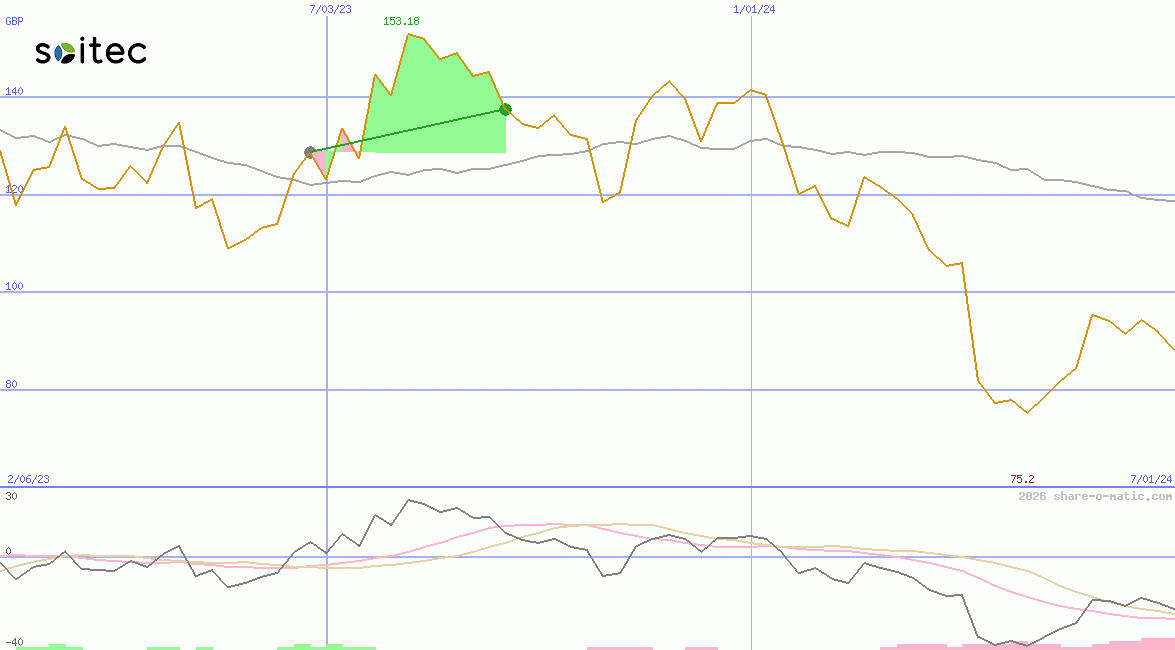The width and height of the screenshot is (1175, 650).
Task: Select the 153.18 peak price label
Action: (400, 21)
